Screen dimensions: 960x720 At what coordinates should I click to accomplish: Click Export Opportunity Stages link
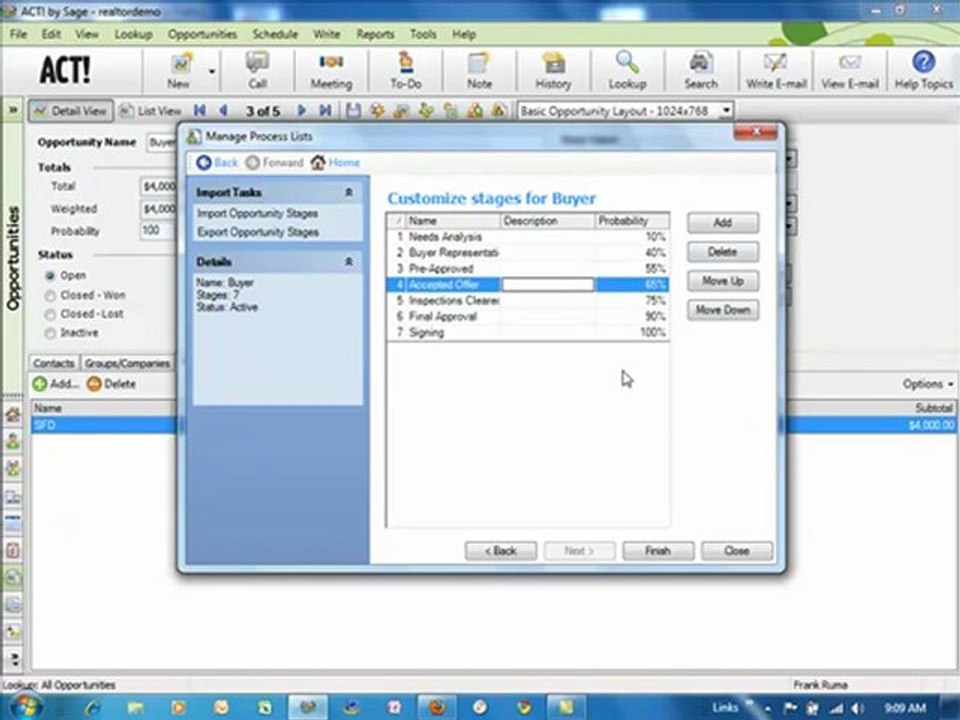(258, 233)
